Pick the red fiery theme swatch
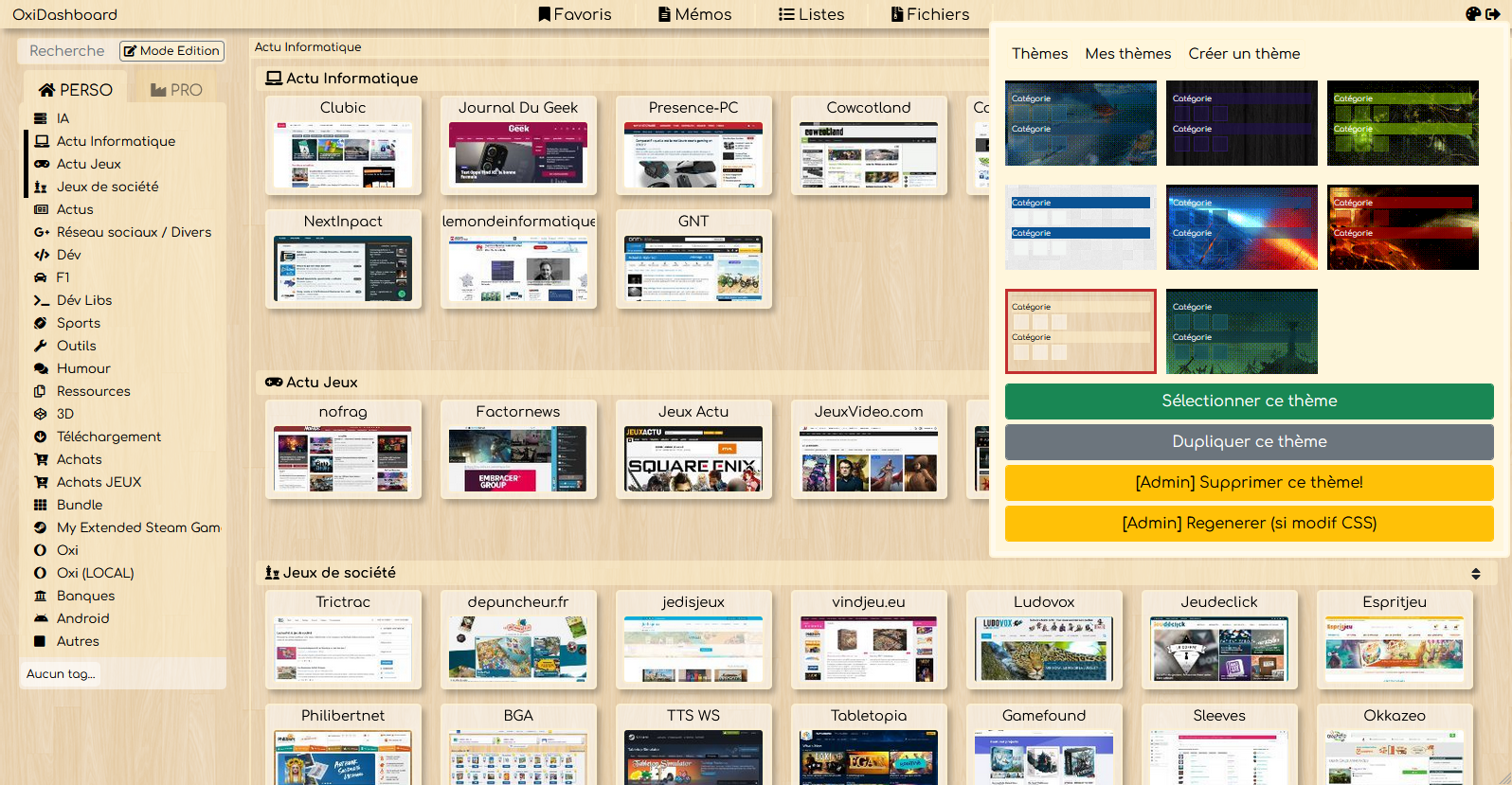Viewport: 1512px width, 785px height. (x=1403, y=227)
